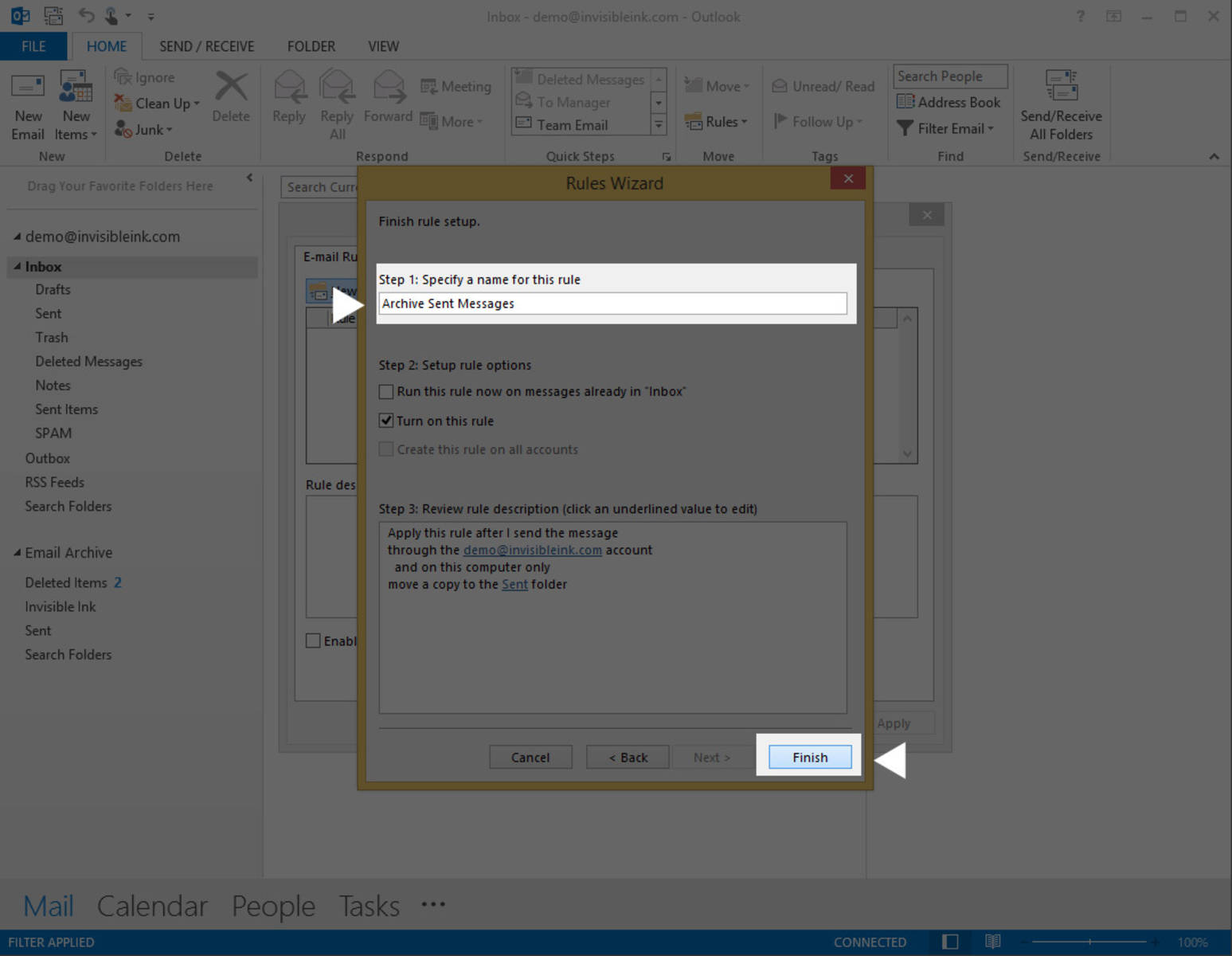Screen dimensions: 1232x956
Task: Open the Quick Steps dialog launcher
Action: pos(667,157)
